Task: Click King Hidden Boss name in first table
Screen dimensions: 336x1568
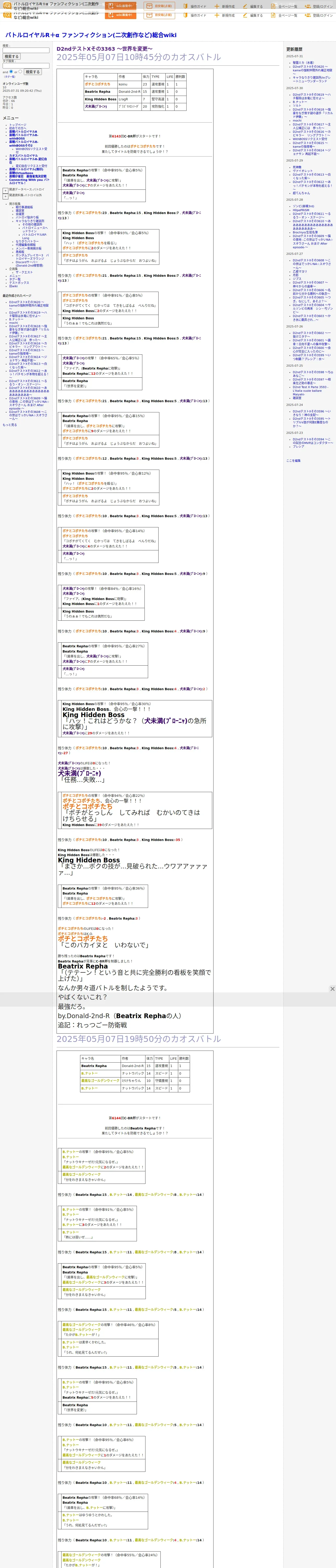Action: click(101, 99)
